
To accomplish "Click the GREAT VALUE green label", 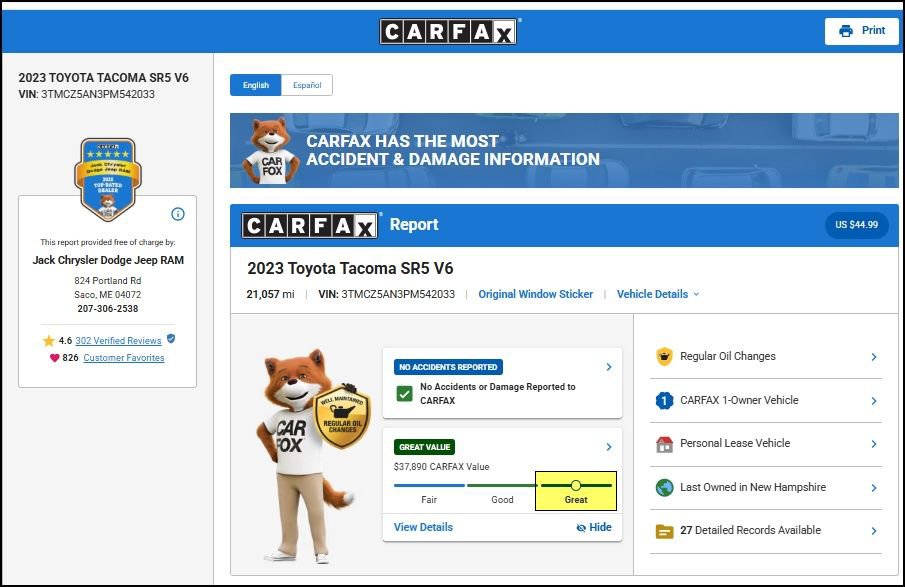I will coord(424,447).
